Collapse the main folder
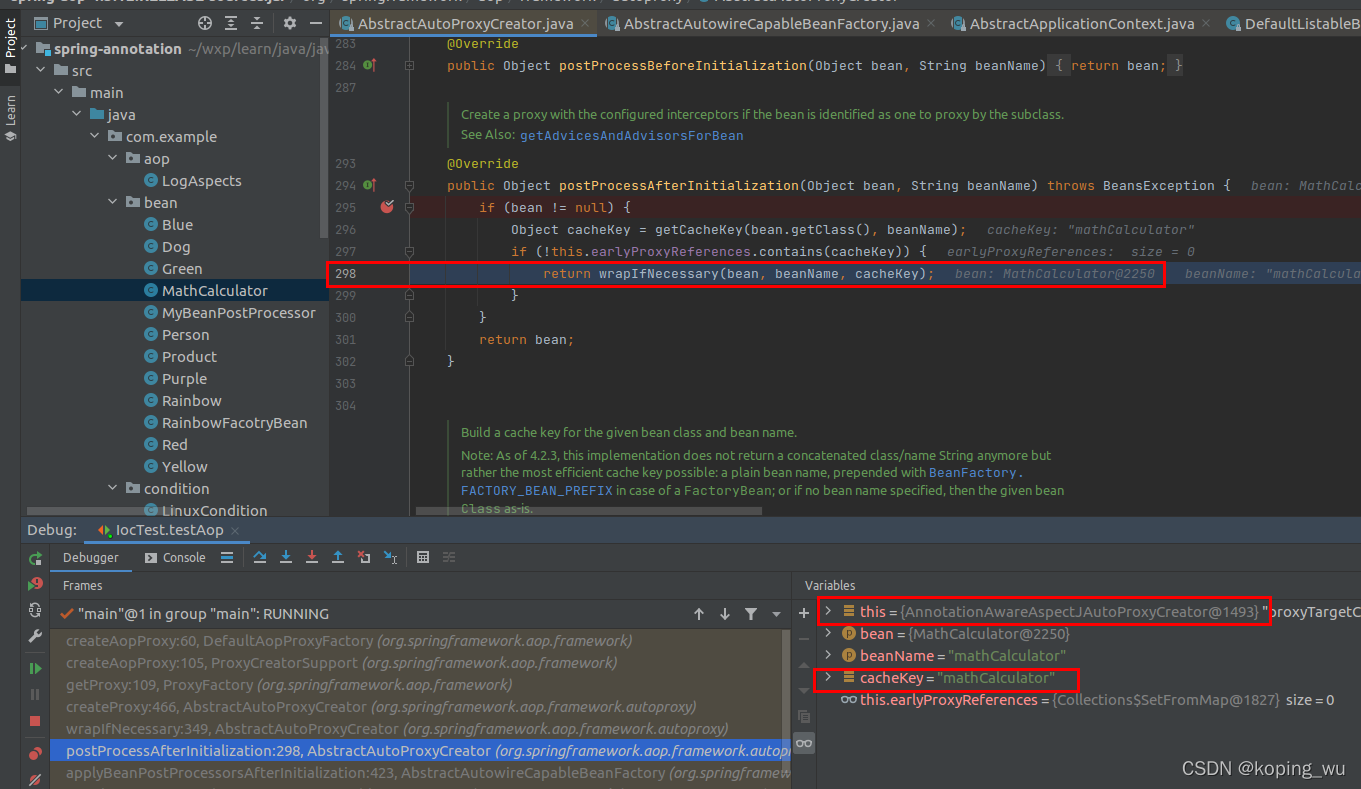 pyautogui.click(x=59, y=93)
